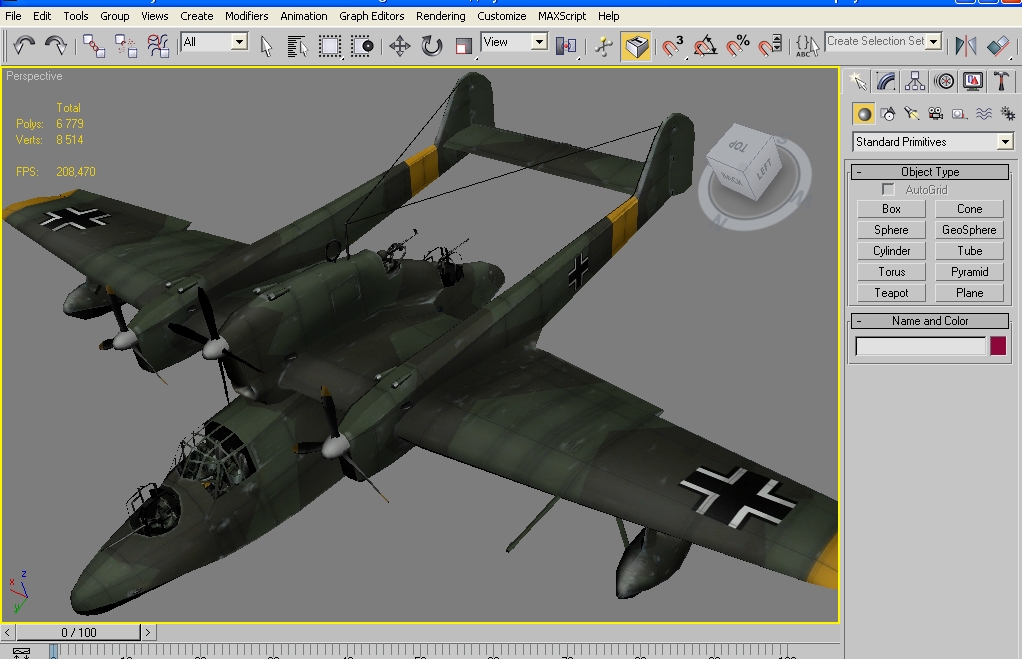Toggle the Angle Snap button
Image resolution: width=1022 pixels, height=659 pixels.
pos(705,46)
